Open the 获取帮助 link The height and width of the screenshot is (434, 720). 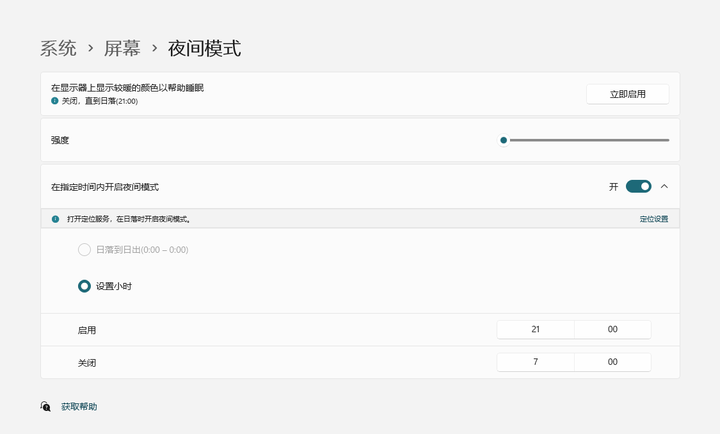79,406
